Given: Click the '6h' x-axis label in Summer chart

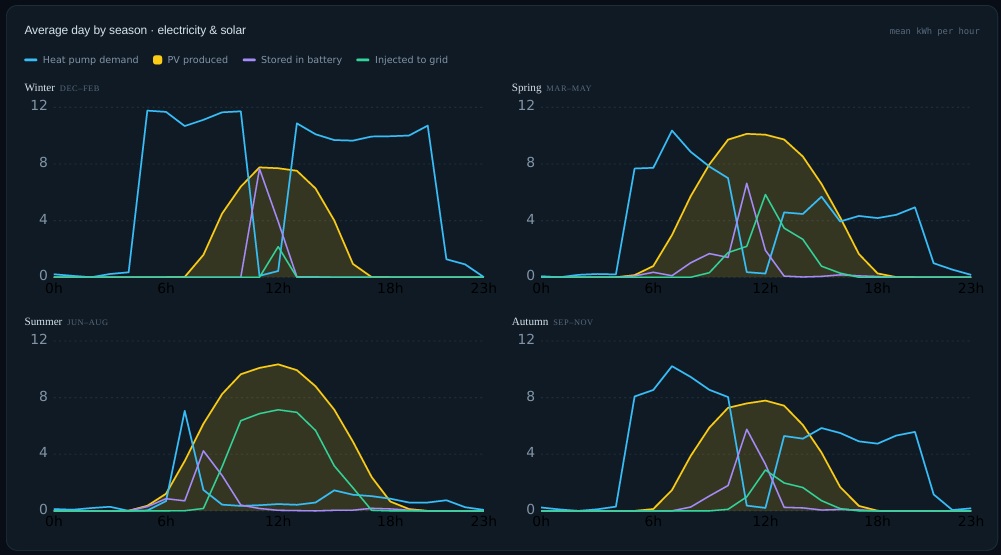Looking at the screenshot, I should [166, 522].
